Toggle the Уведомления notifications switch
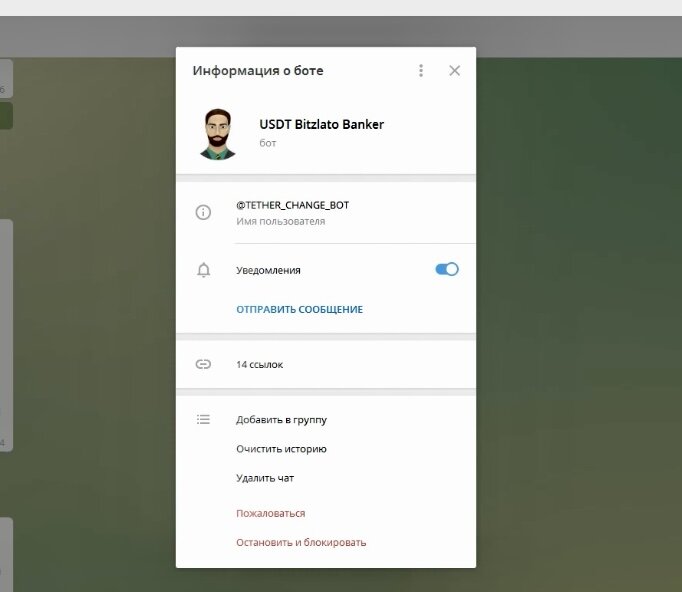 click(447, 269)
